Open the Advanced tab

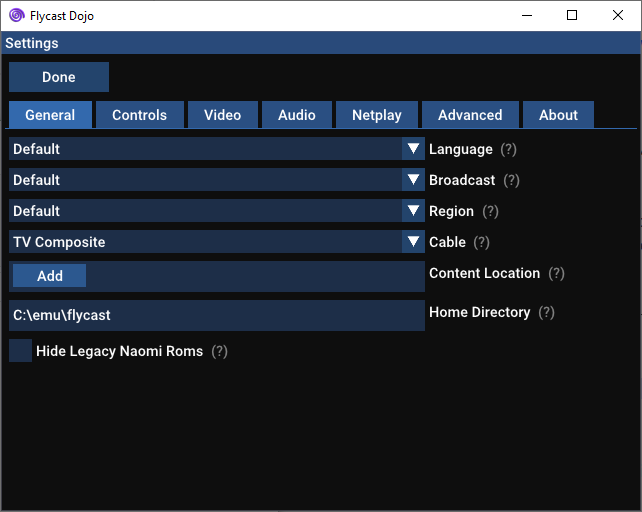470,115
